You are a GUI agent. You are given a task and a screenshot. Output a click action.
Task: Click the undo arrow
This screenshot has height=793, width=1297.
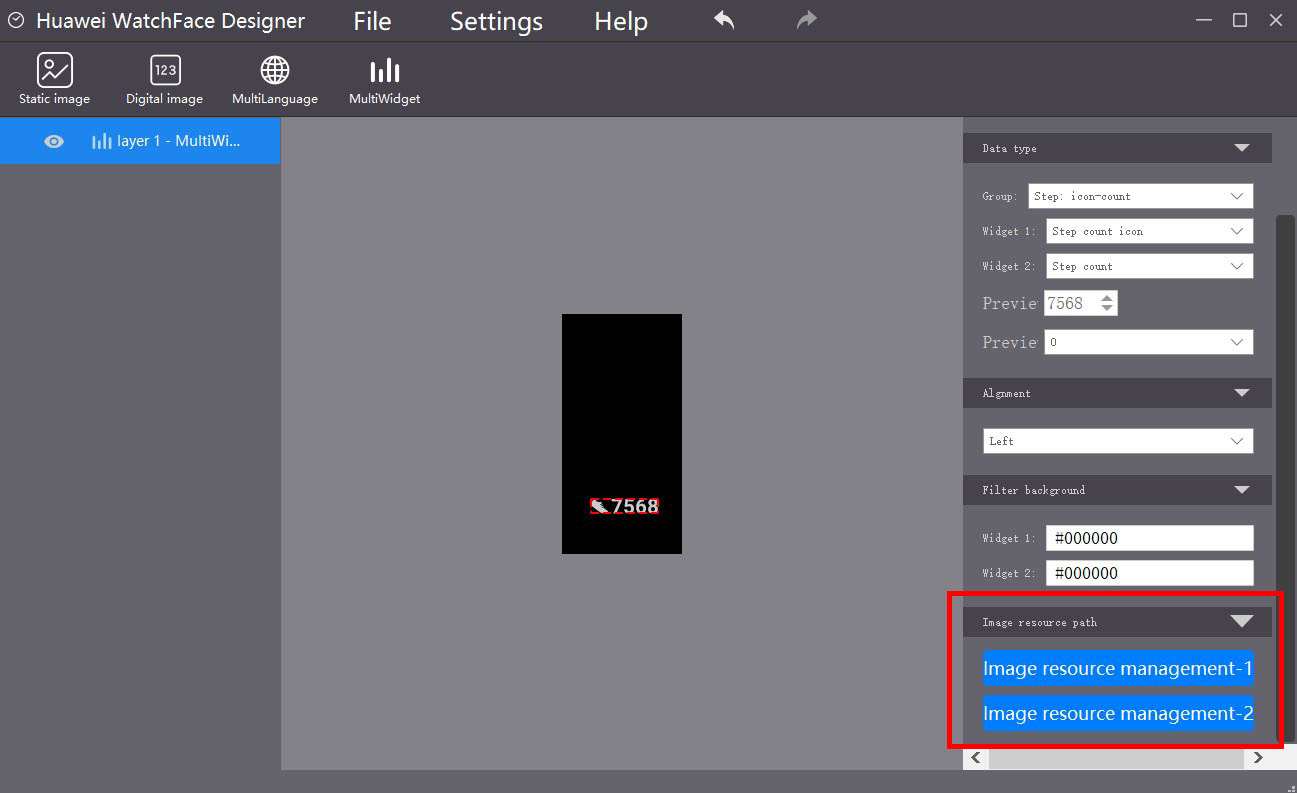[724, 20]
